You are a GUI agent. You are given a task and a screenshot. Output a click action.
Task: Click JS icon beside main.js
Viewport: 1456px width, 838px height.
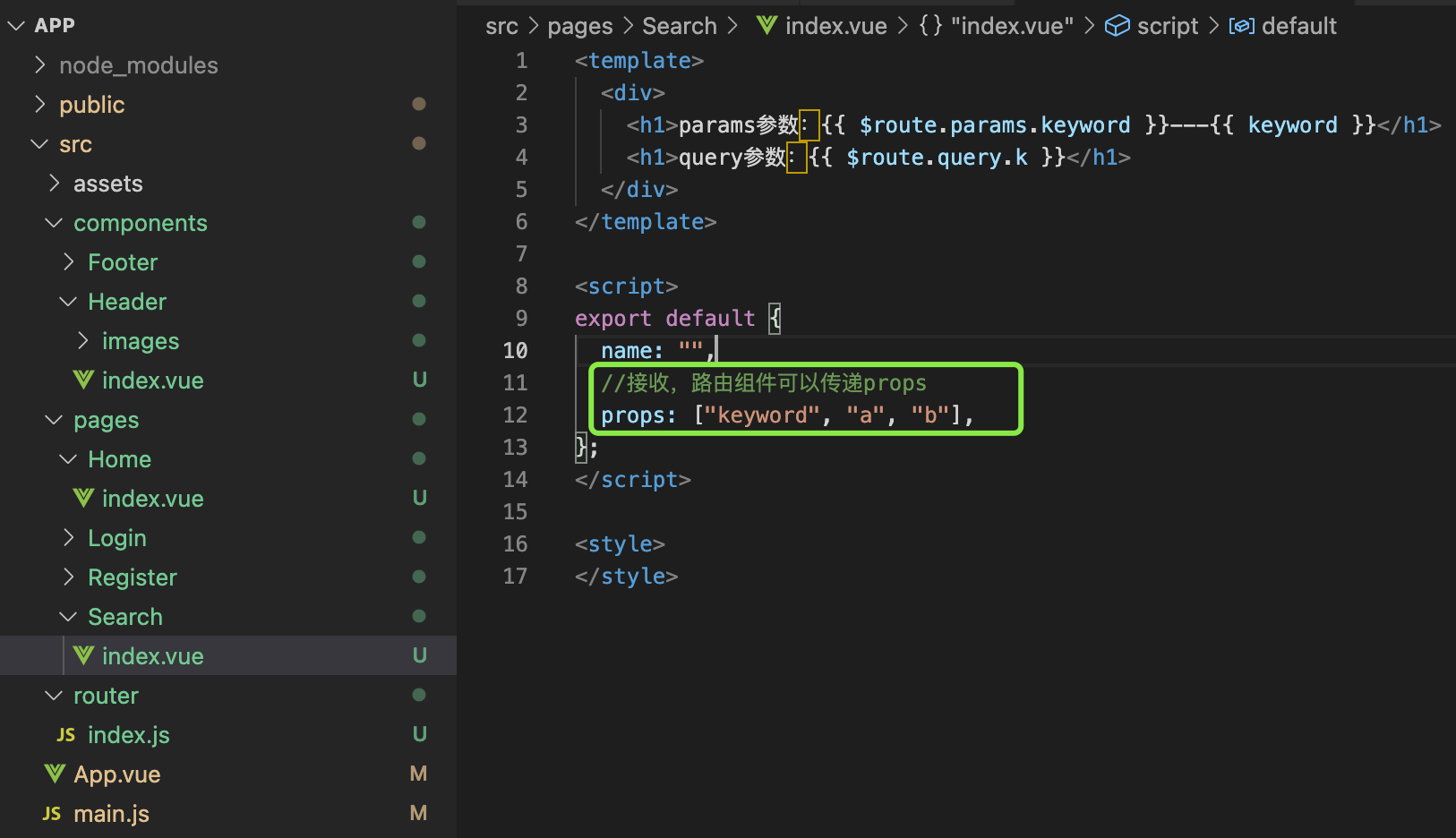52,813
